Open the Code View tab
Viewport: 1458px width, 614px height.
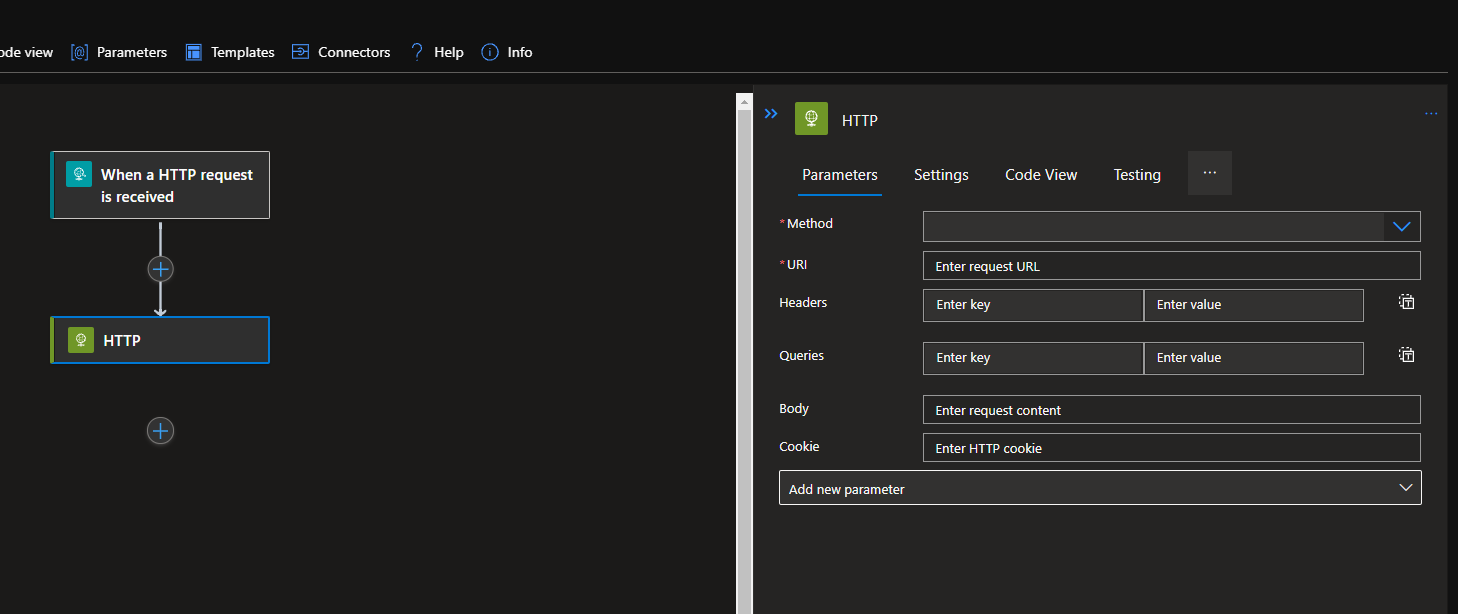click(1040, 174)
